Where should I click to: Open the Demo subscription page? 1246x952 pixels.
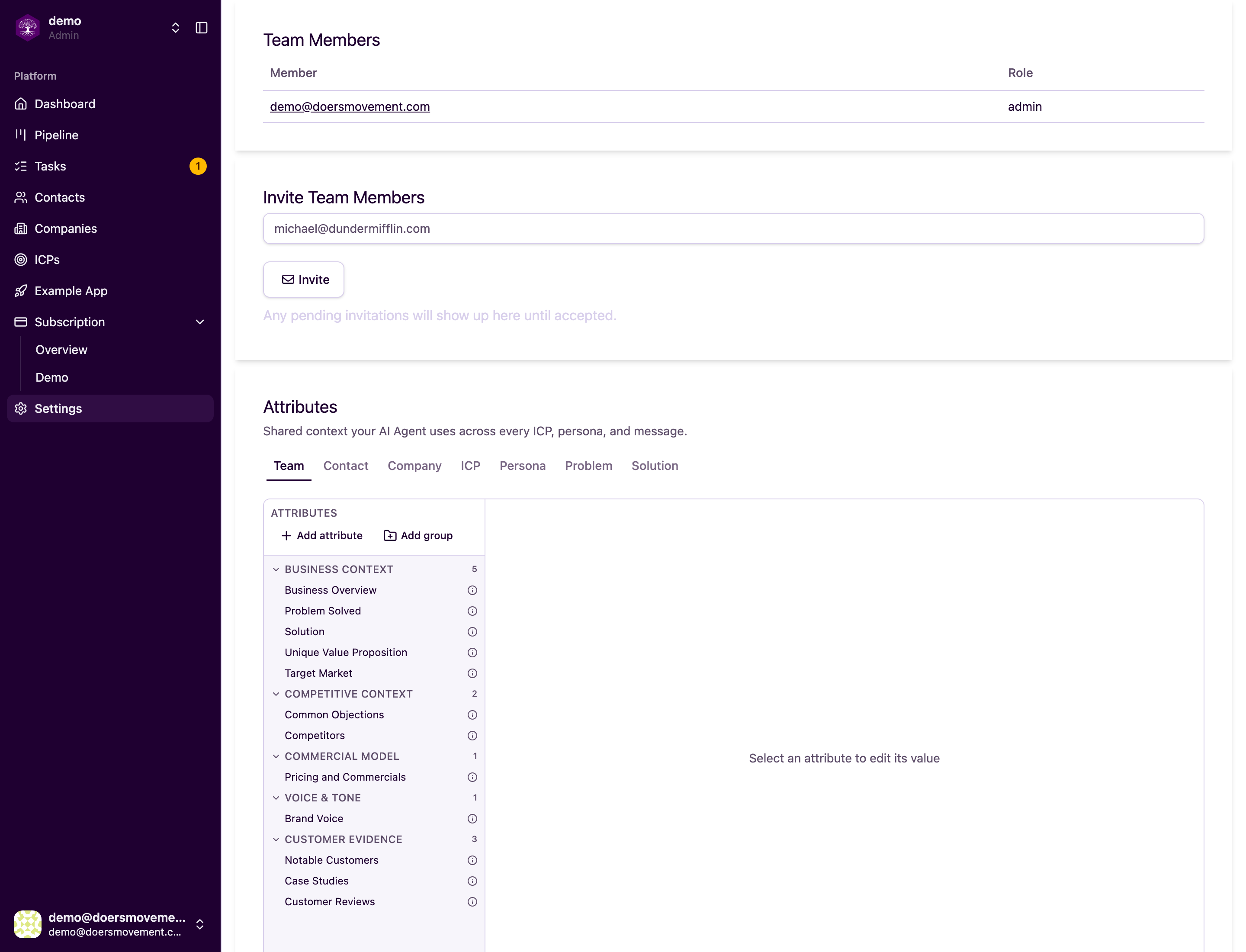pyautogui.click(x=51, y=377)
